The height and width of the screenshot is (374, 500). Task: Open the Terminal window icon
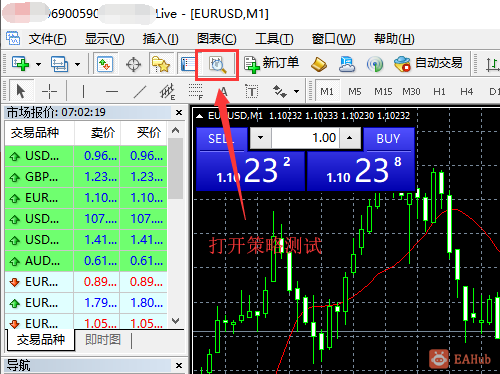[188, 64]
